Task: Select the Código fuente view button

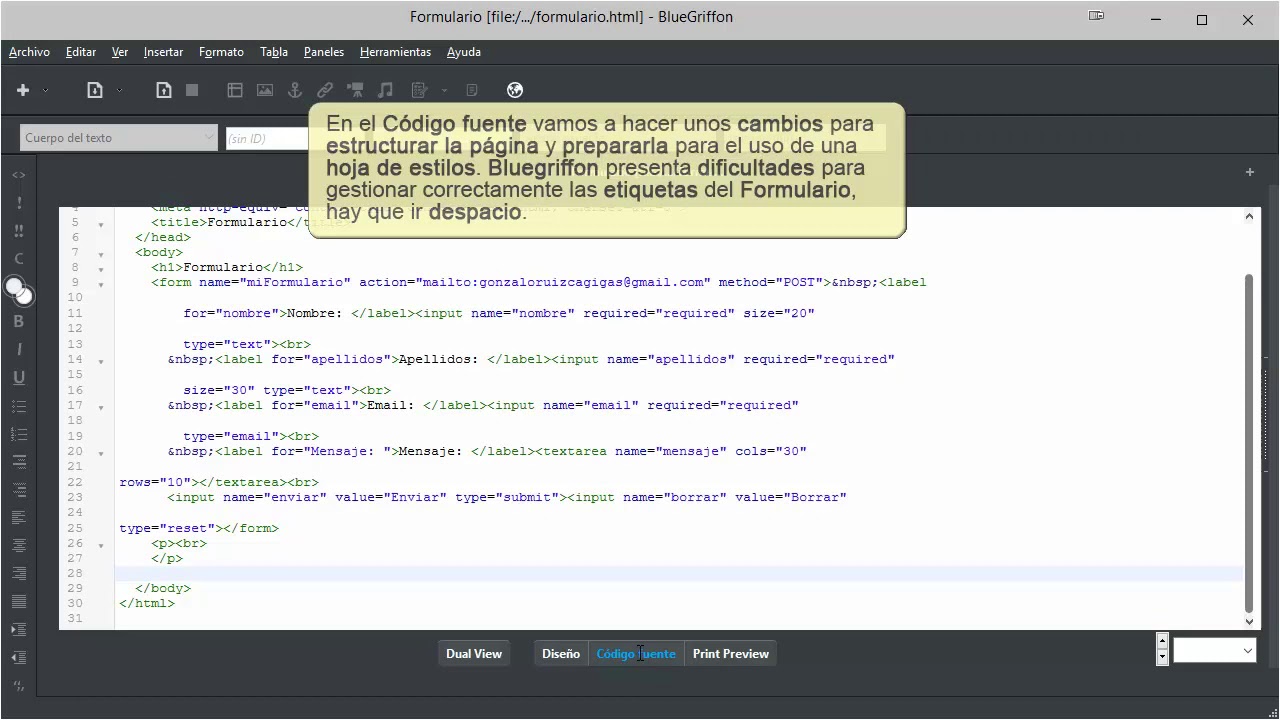Action: coord(636,654)
